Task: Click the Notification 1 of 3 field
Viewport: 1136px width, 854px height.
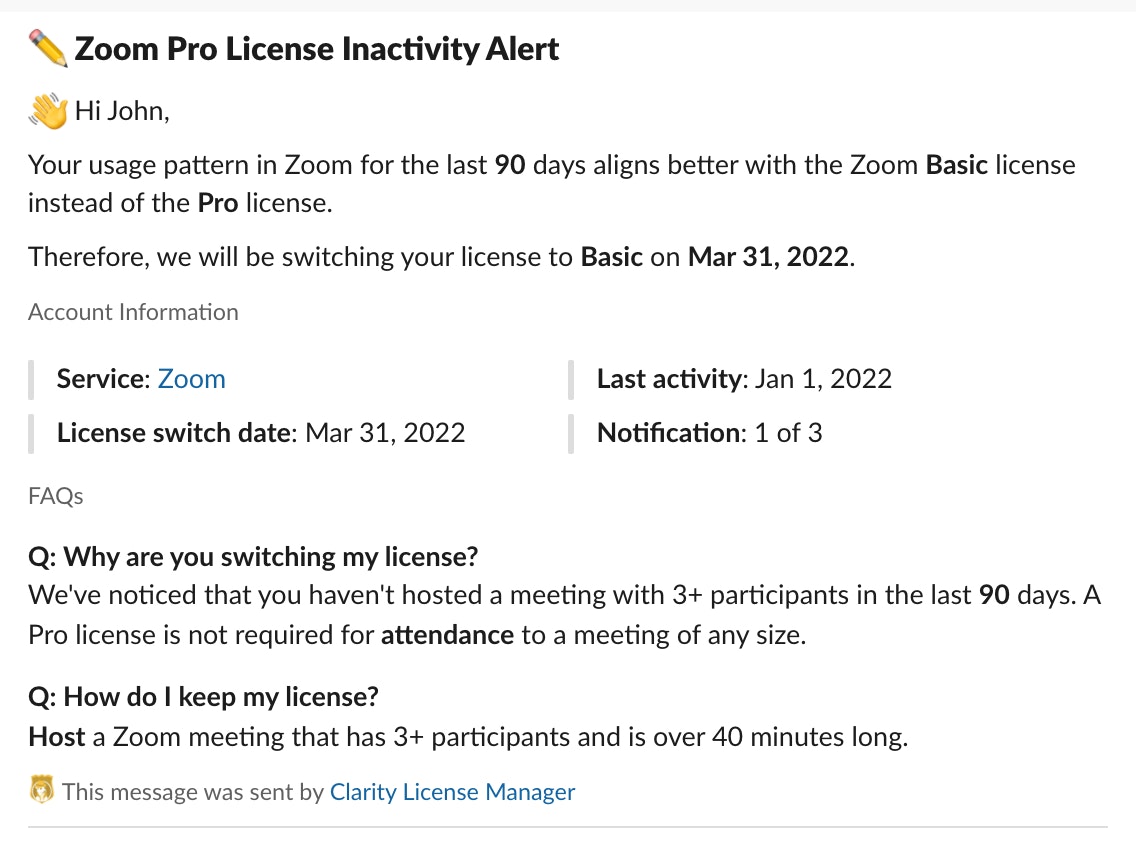Action: (x=709, y=433)
